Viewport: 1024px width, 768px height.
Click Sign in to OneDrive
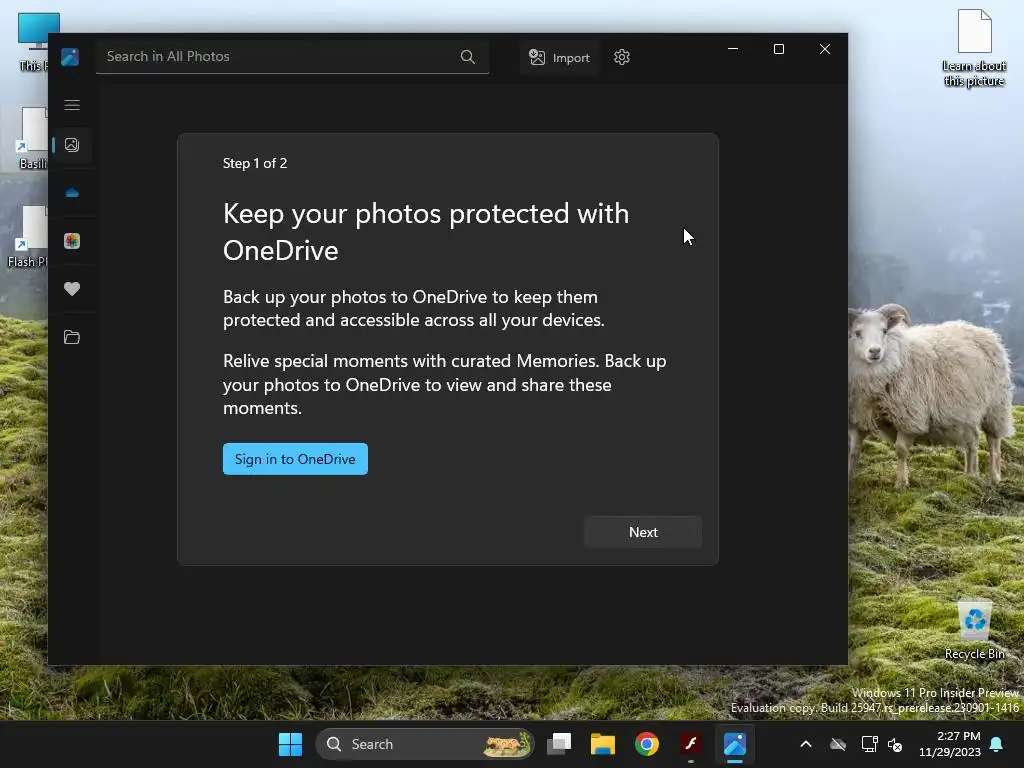pos(295,459)
